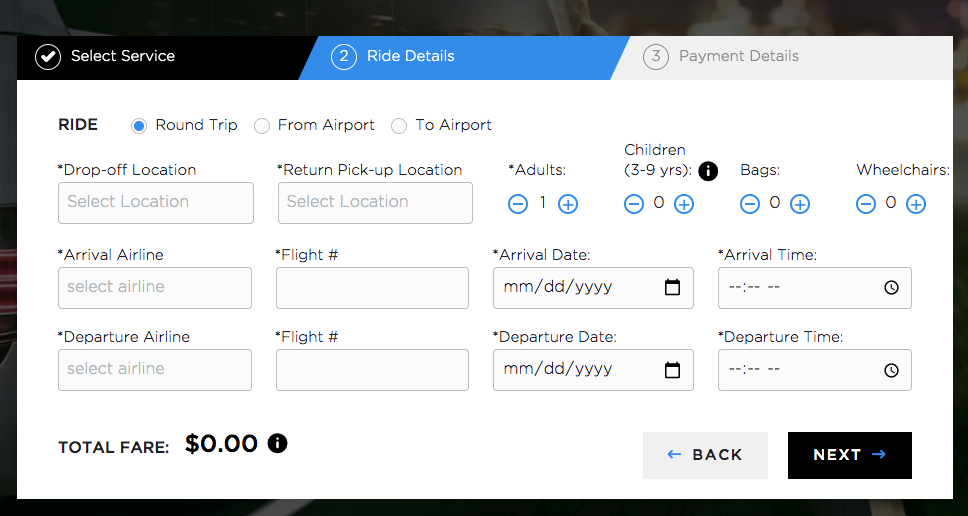Click the Back button
968x516 pixels.
tap(705, 455)
